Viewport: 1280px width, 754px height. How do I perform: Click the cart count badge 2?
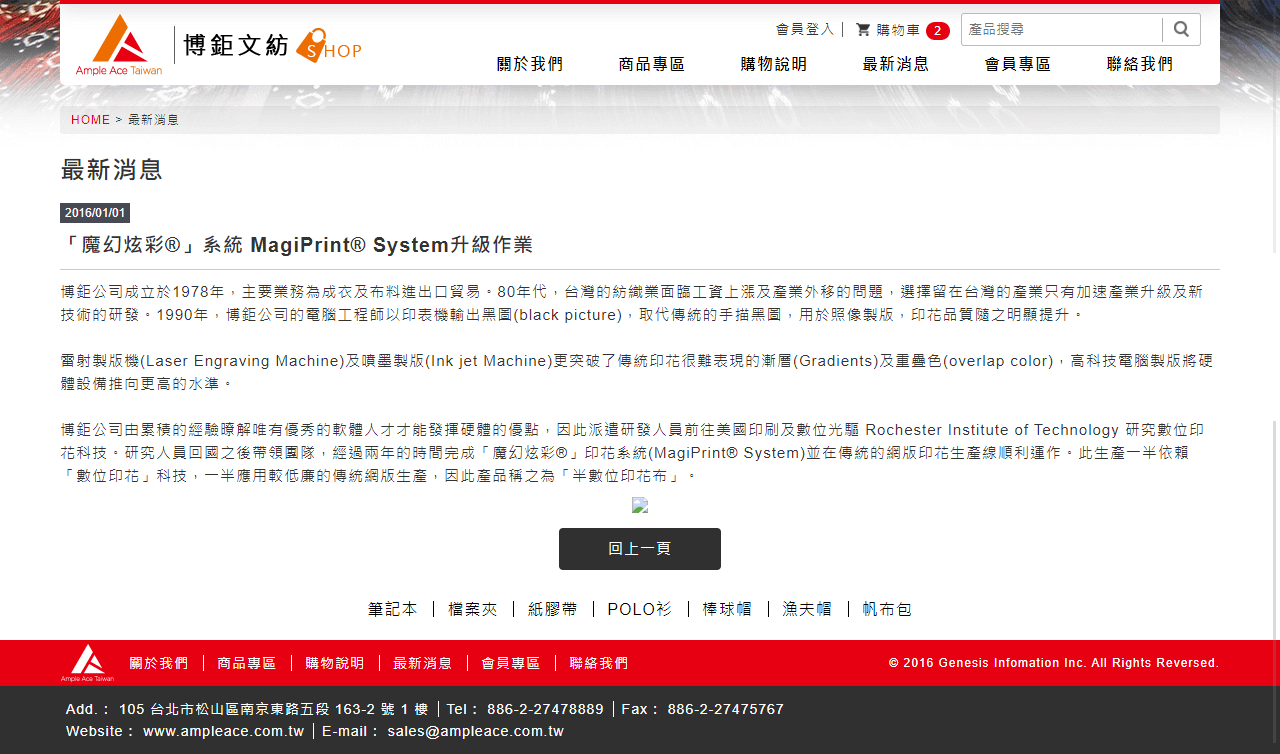click(x=938, y=31)
